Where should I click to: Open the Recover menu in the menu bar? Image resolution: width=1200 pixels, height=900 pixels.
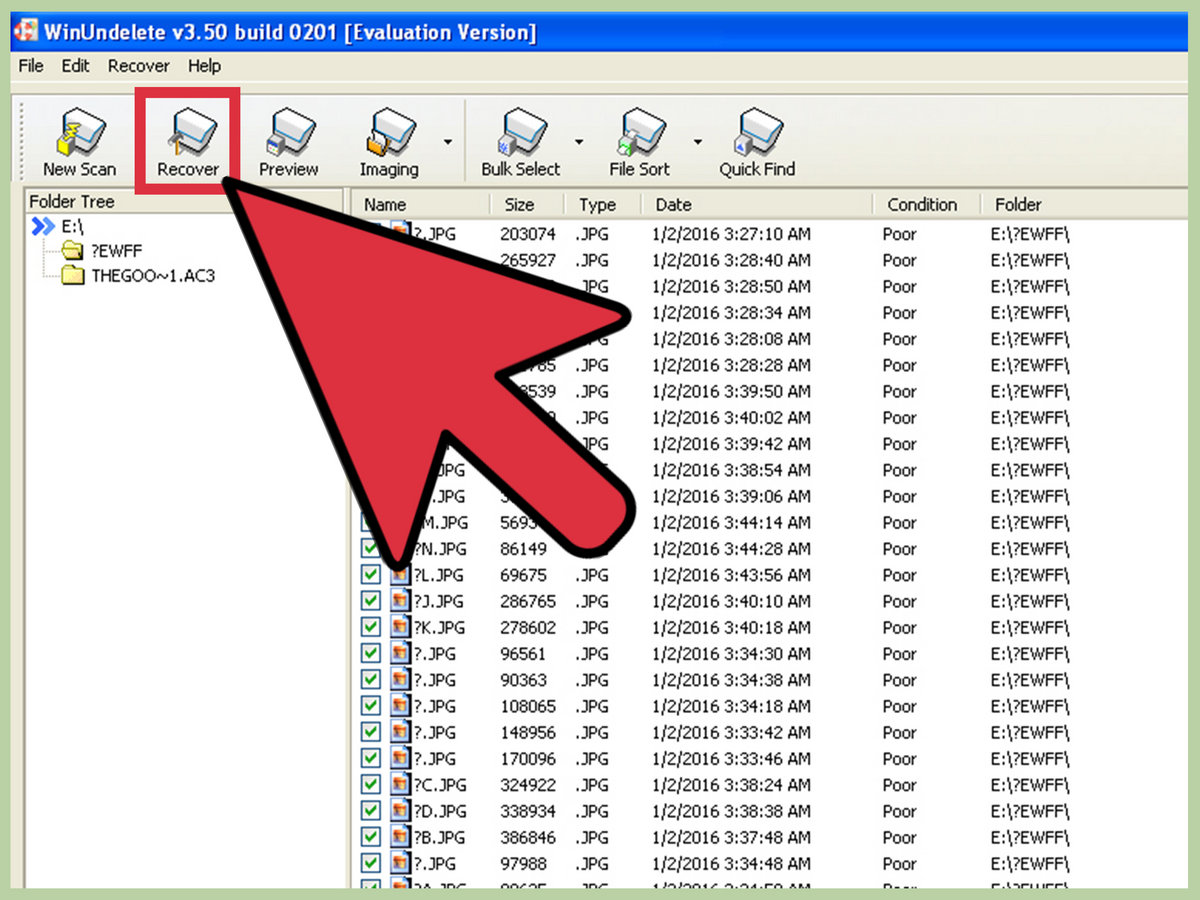point(139,66)
